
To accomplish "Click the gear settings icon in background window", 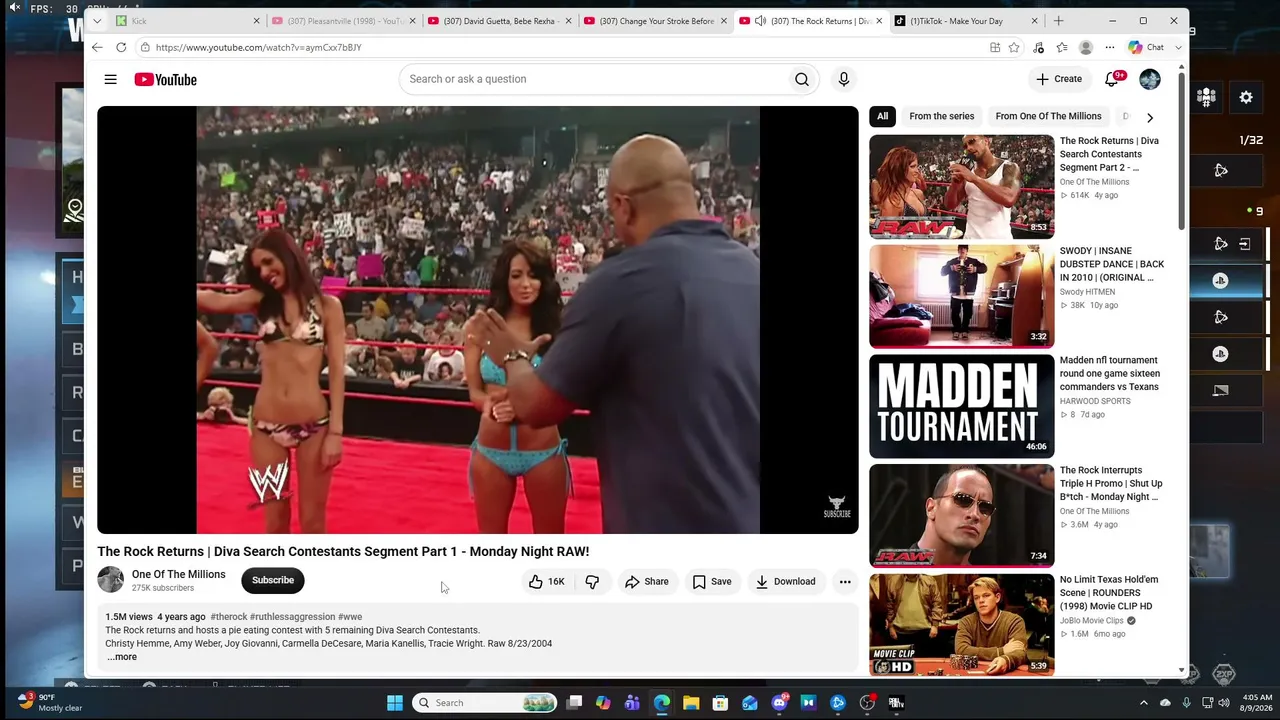I will (x=1246, y=98).
